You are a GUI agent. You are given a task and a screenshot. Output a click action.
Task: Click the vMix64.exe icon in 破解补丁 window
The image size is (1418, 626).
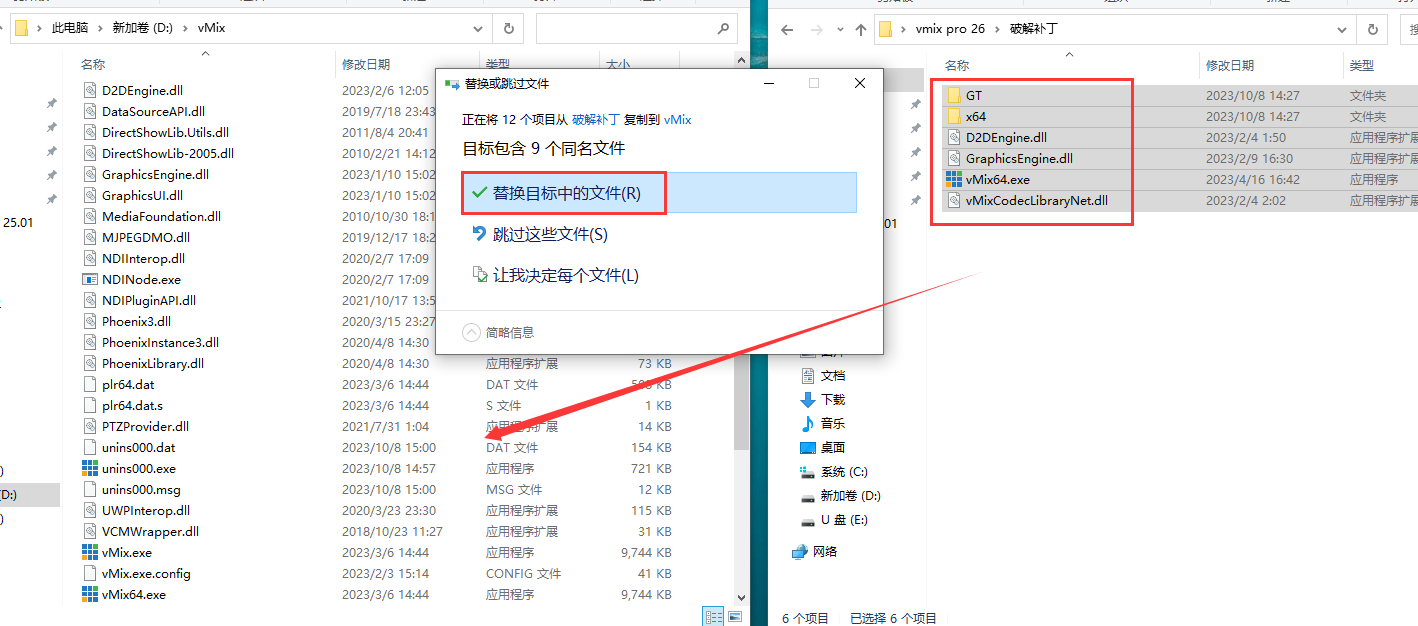pos(954,180)
